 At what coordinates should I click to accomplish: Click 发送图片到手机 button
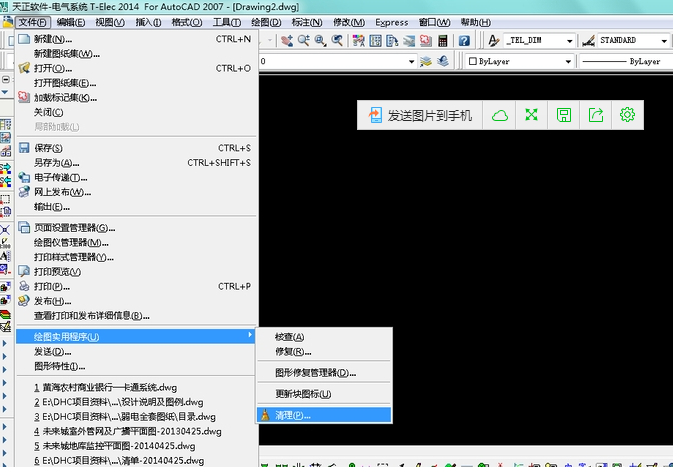point(420,115)
